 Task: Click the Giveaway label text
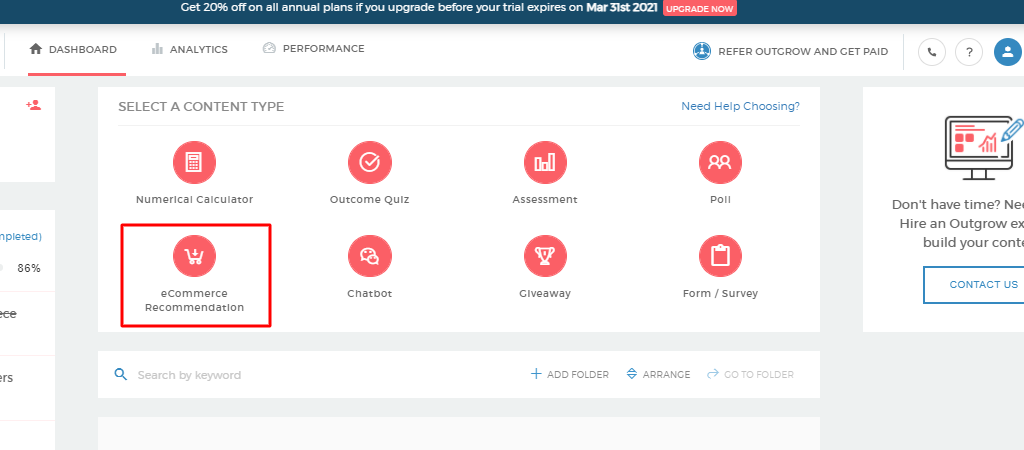[545, 294]
